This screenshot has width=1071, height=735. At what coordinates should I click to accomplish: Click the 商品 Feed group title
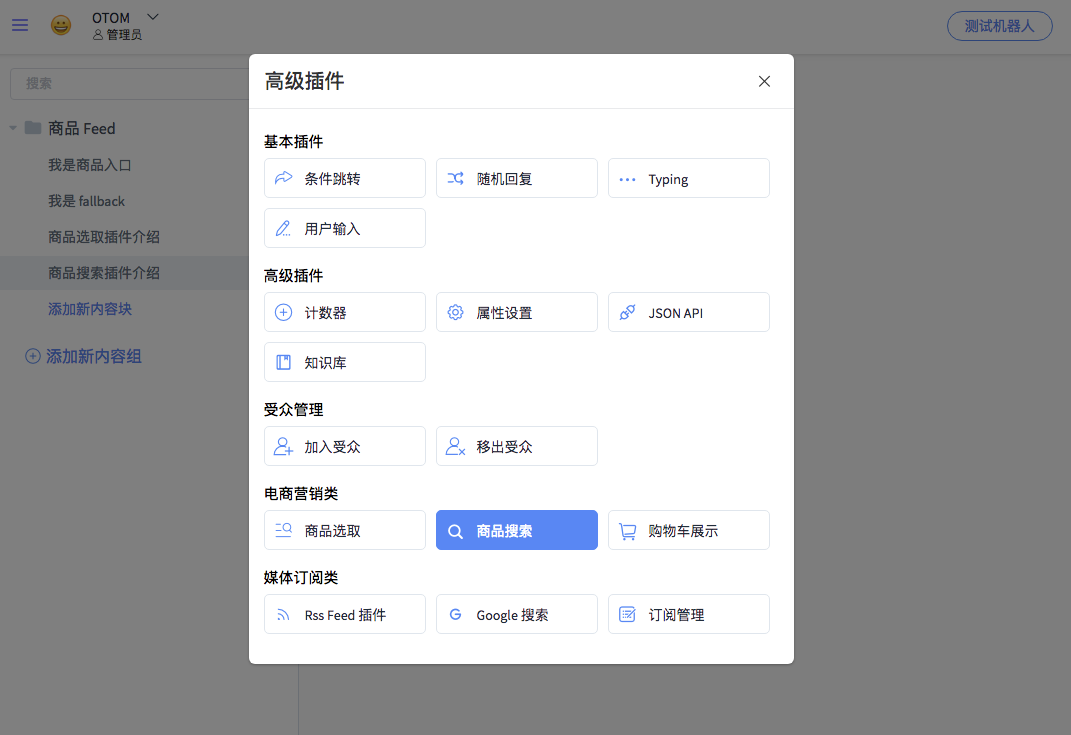81,128
